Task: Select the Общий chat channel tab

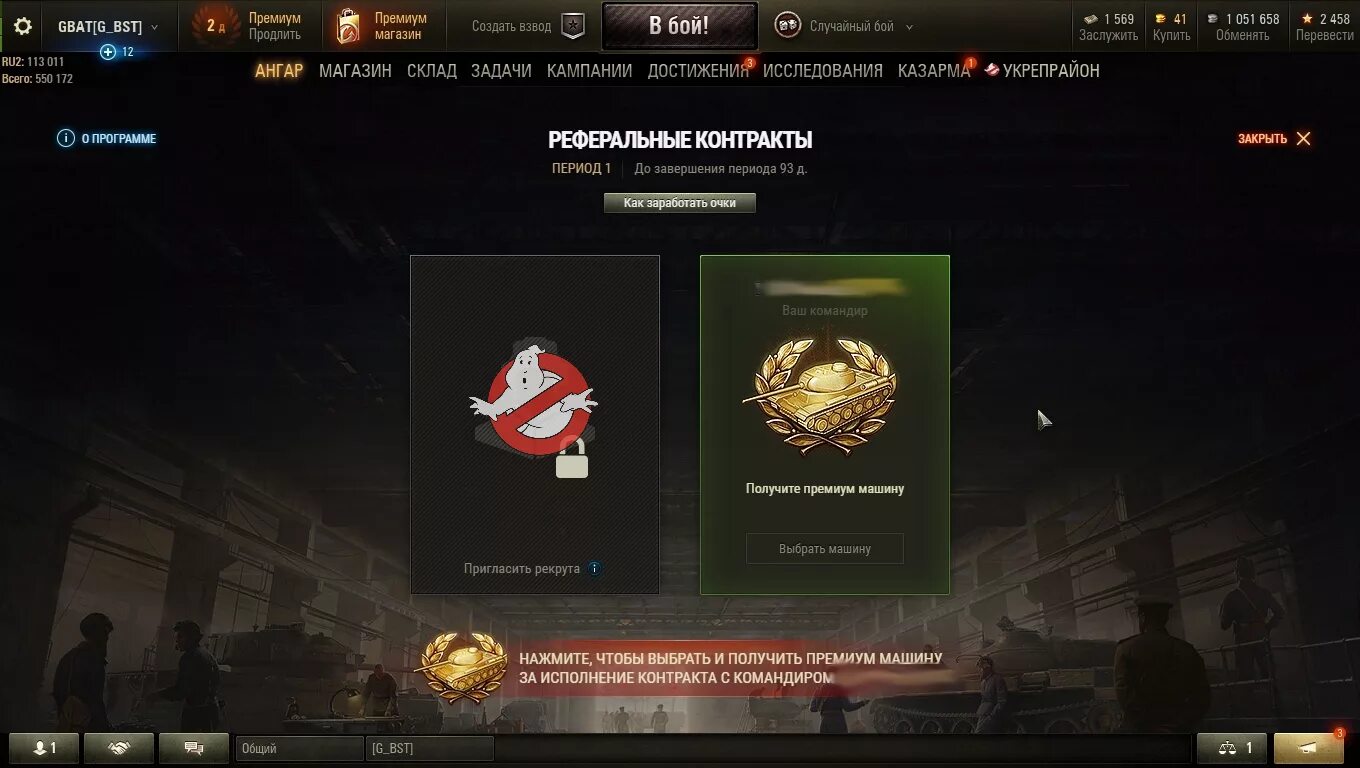Action: click(x=299, y=748)
